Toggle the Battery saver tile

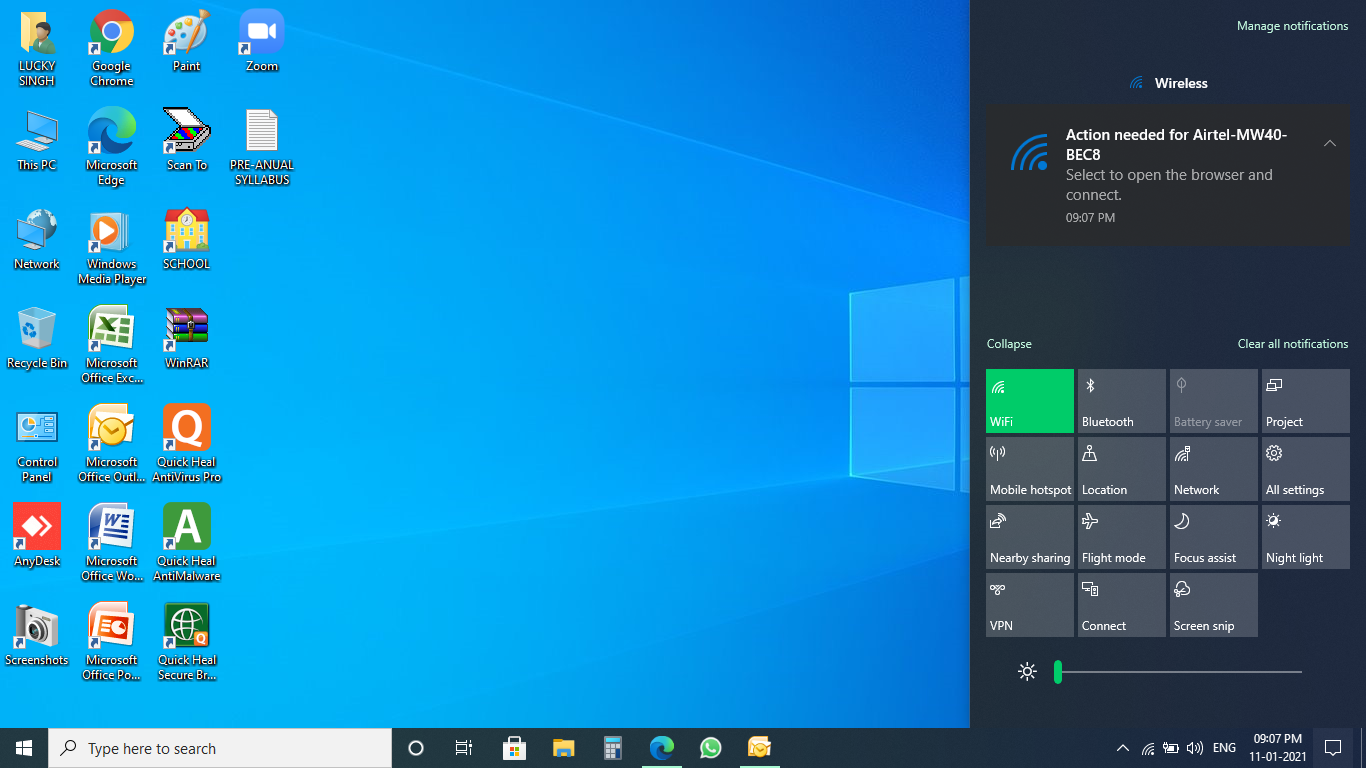point(1214,401)
